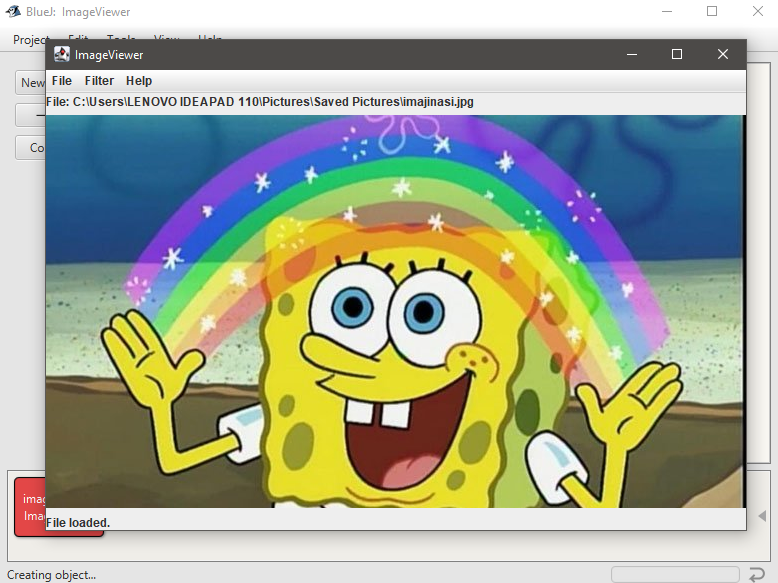Viewport: 778px width, 583px height.
Task: Open the File menu in ImageViewer
Action: coord(62,81)
